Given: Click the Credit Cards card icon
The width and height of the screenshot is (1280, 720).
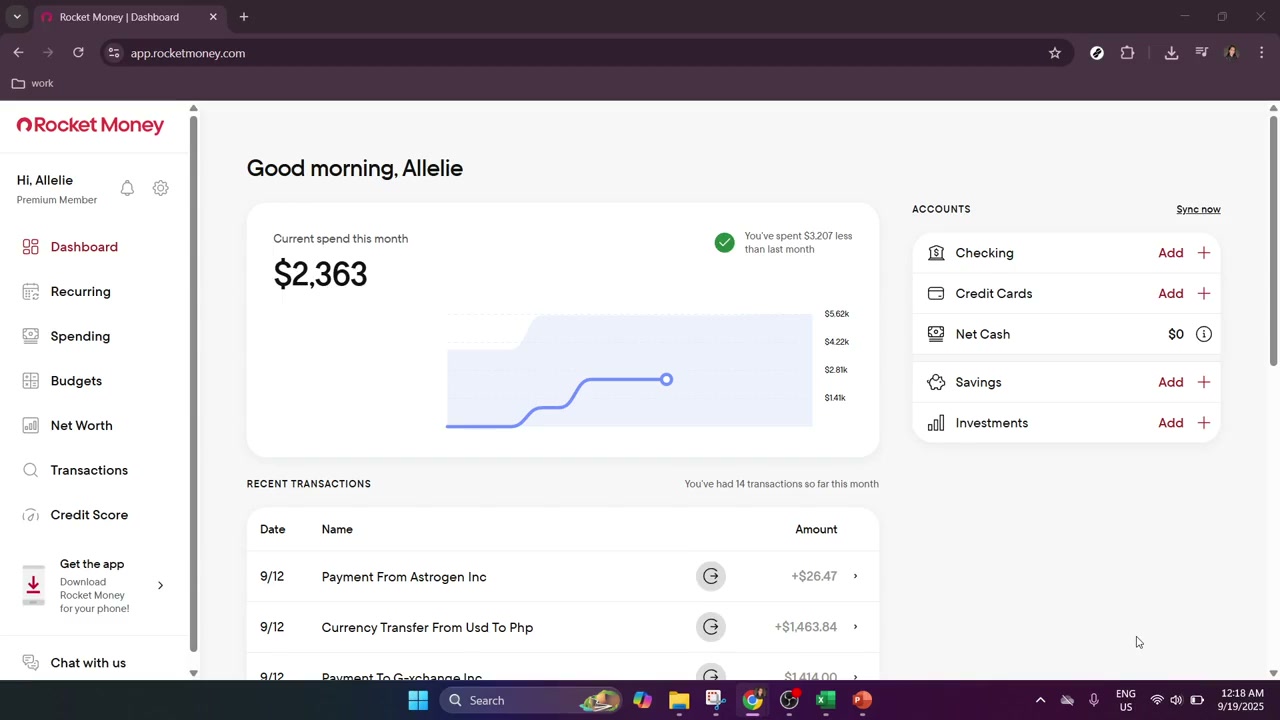Looking at the screenshot, I should [936, 294].
